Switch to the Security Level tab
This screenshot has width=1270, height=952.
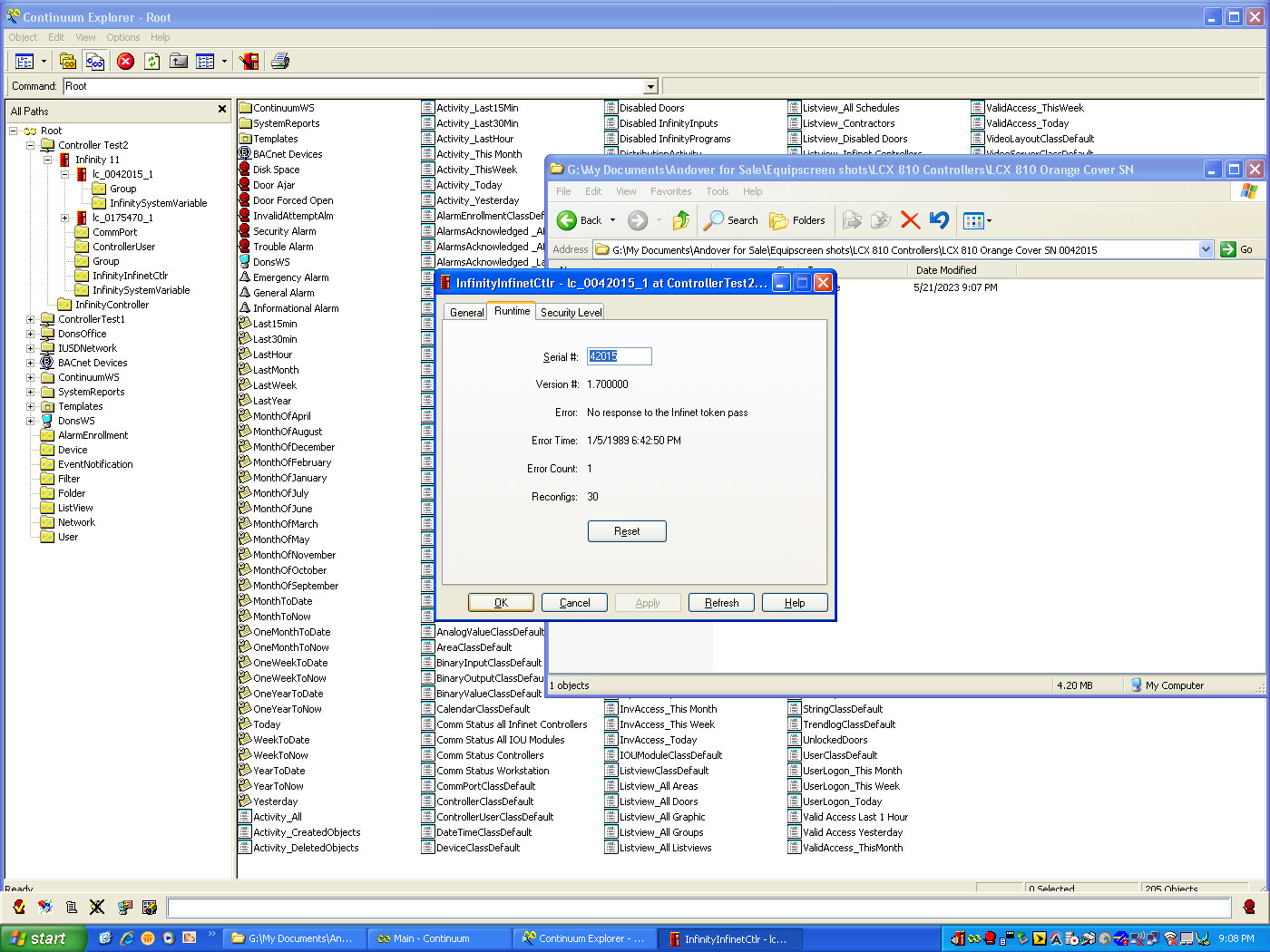(x=571, y=312)
